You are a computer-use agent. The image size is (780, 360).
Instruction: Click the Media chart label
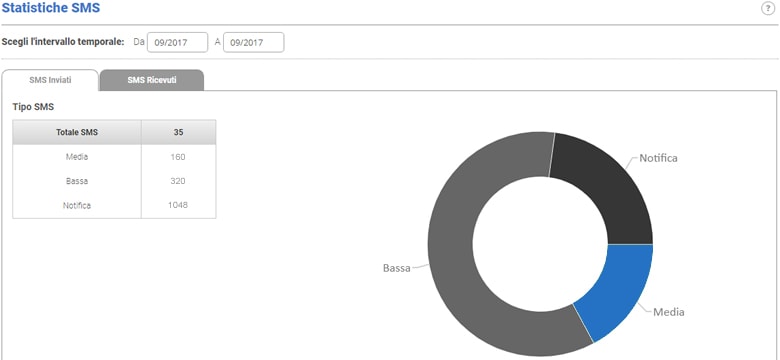669,312
